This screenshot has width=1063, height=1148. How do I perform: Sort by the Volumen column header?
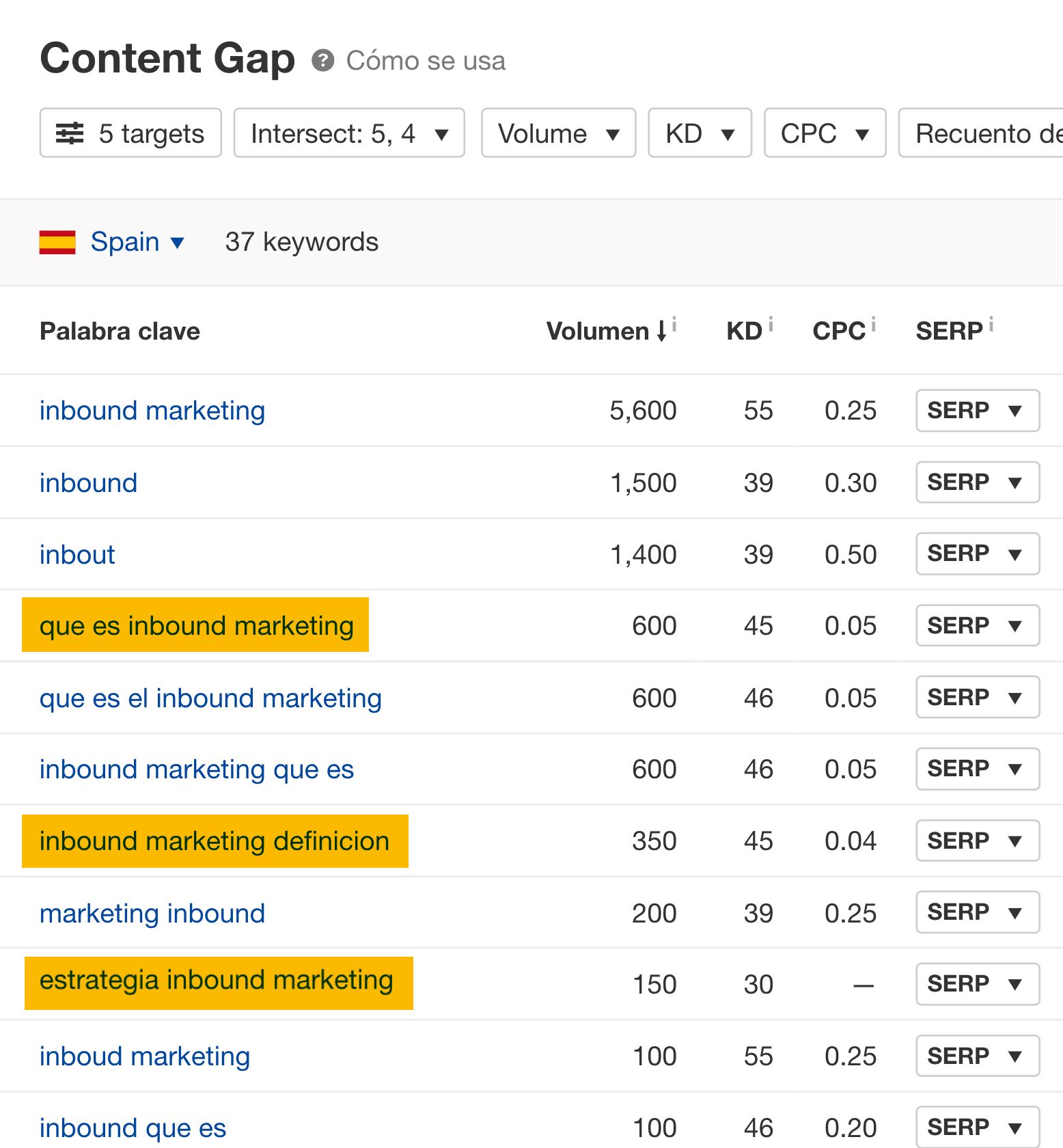tap(605, 331)
